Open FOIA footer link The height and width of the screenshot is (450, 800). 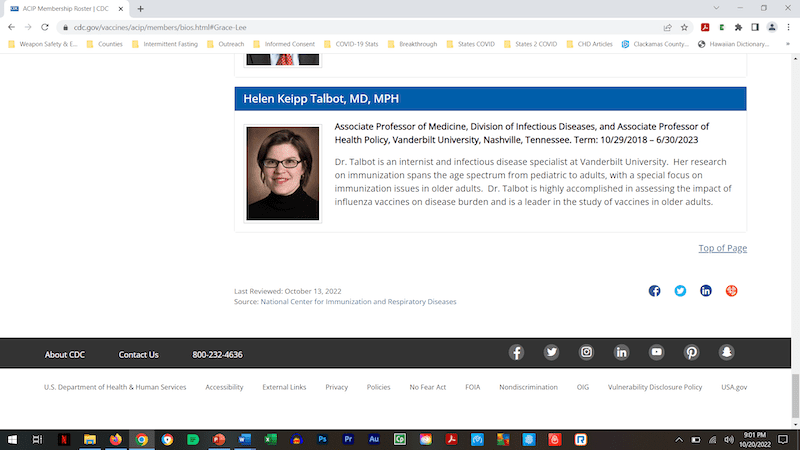pos(472,387)
